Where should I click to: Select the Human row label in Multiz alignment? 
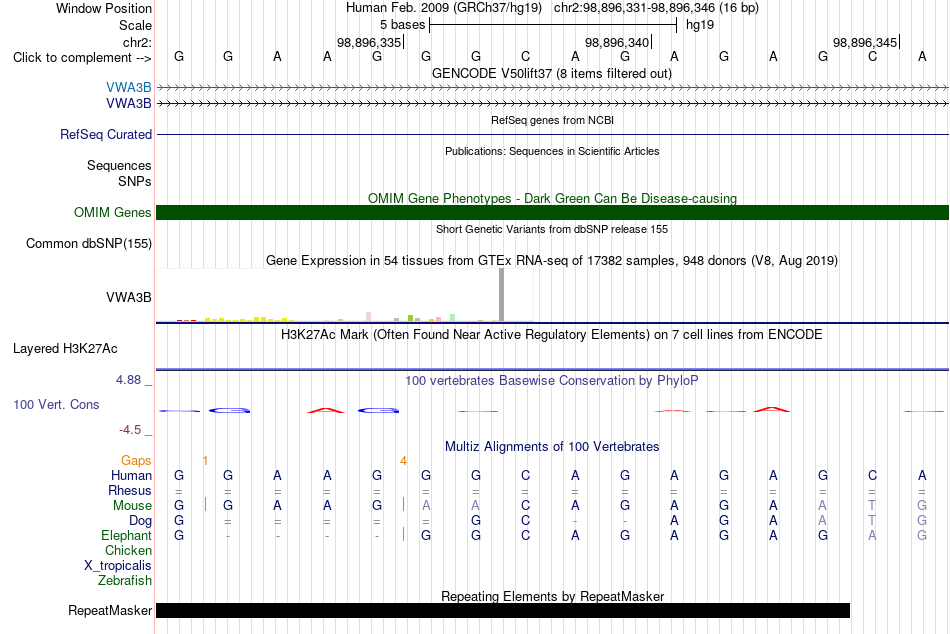pos(131,475)
